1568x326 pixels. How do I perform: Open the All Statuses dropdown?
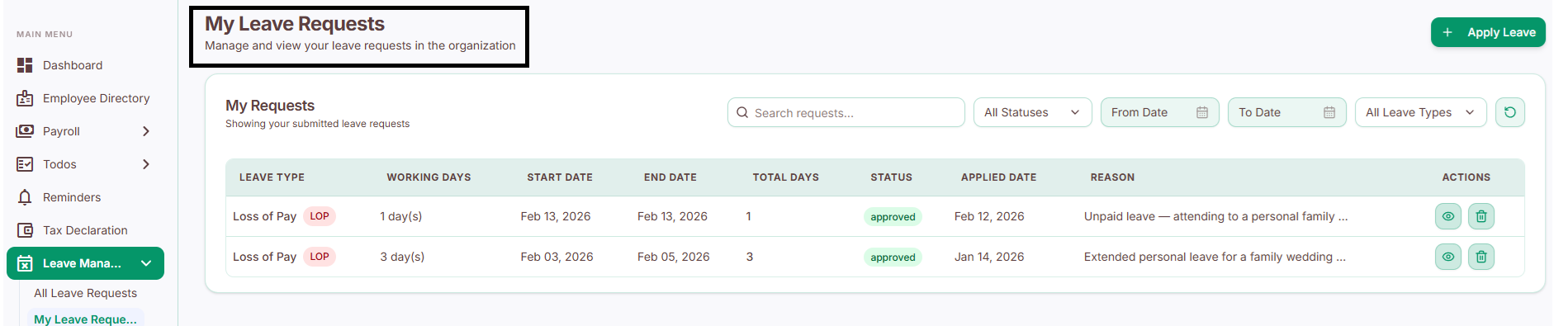click(x=1032, y=112)
